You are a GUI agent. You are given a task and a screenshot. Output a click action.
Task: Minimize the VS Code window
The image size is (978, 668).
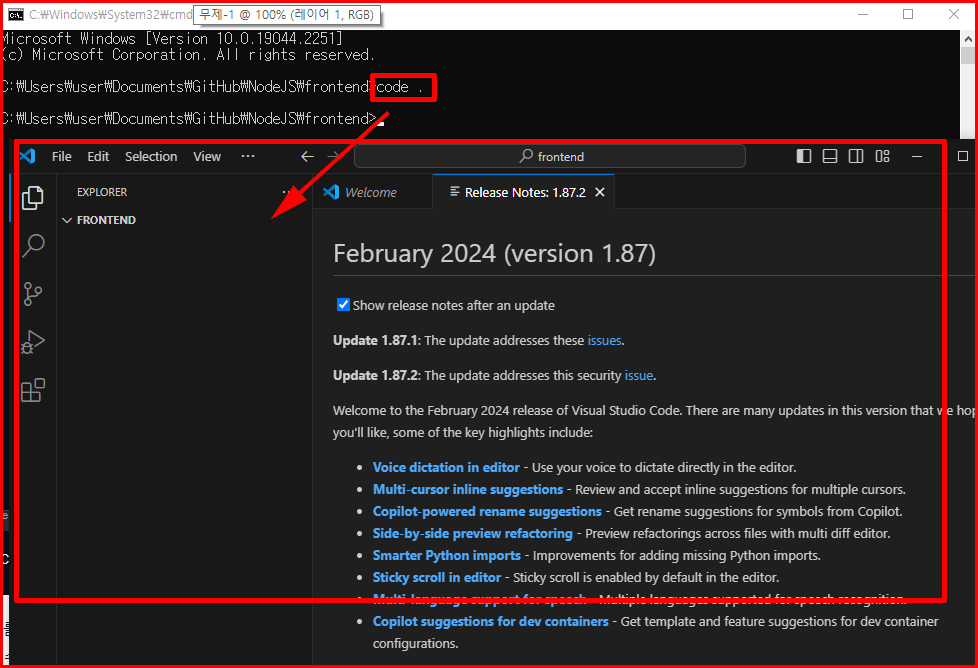(917, 157)
